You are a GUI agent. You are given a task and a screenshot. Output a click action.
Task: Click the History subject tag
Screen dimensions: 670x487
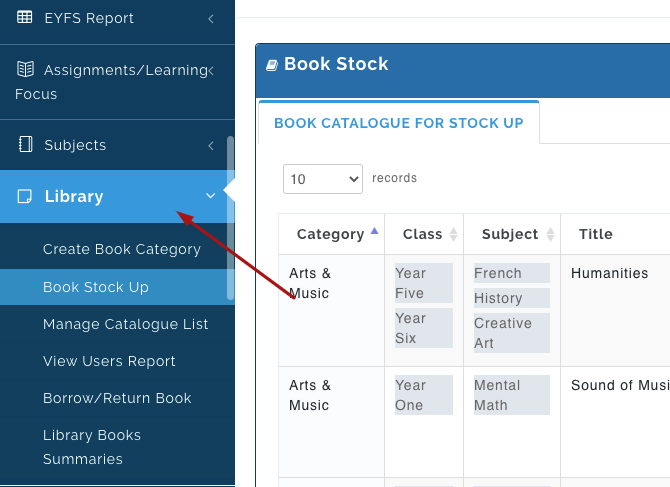[x=511, y=298]
